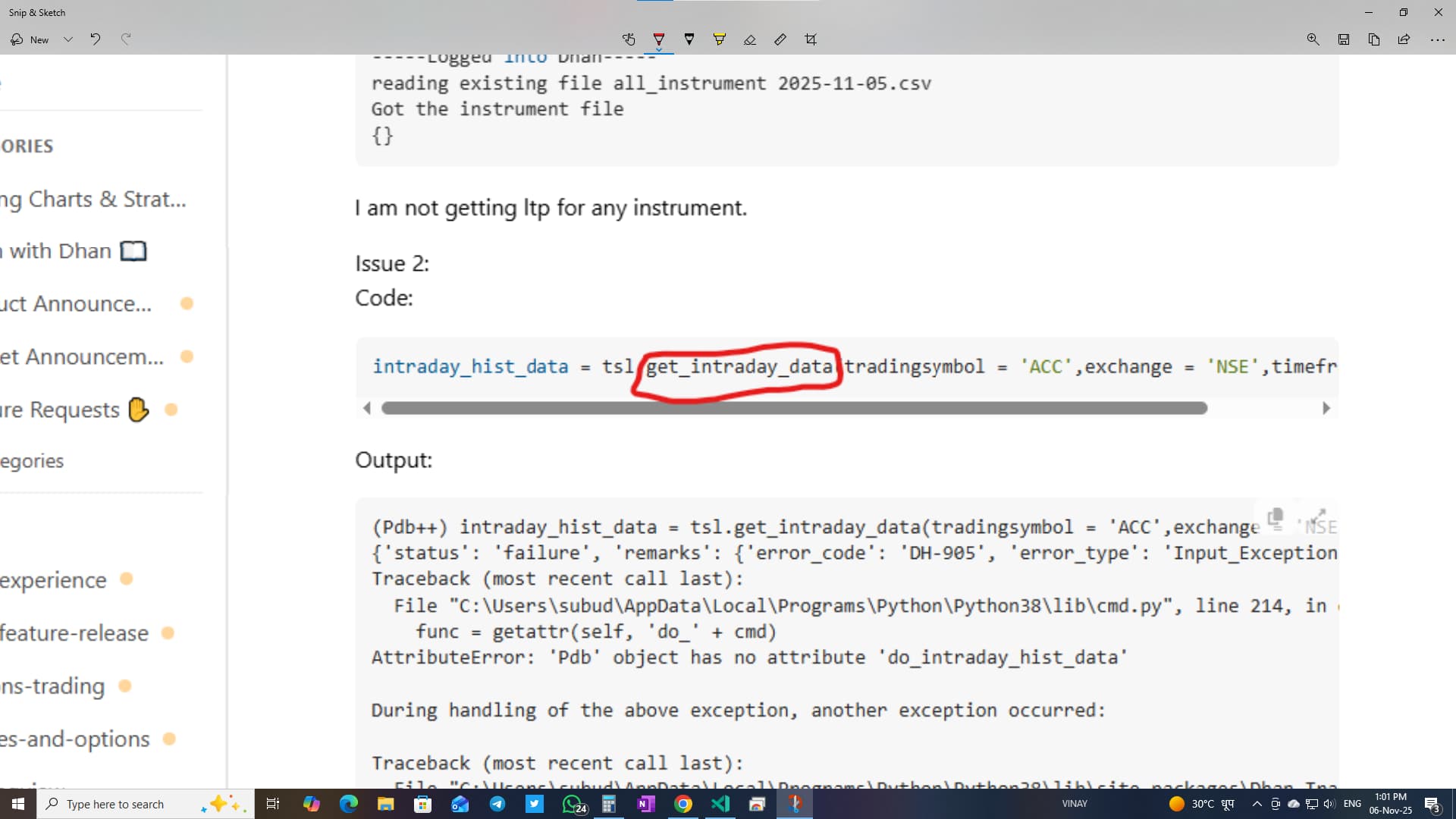Select the yellow Highlighter tool
Screen dimensions: 1456x819
click(719, 39)
